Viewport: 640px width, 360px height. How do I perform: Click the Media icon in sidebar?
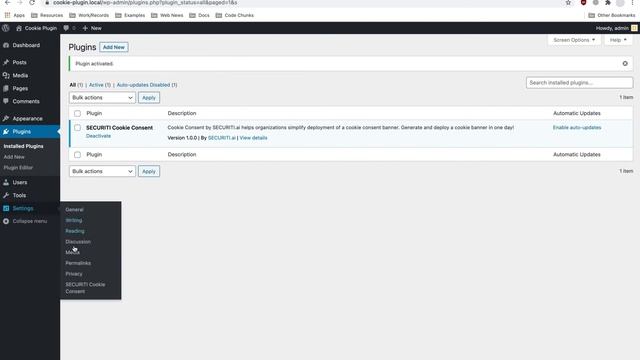pyautogui.click(x=6, y=76)
